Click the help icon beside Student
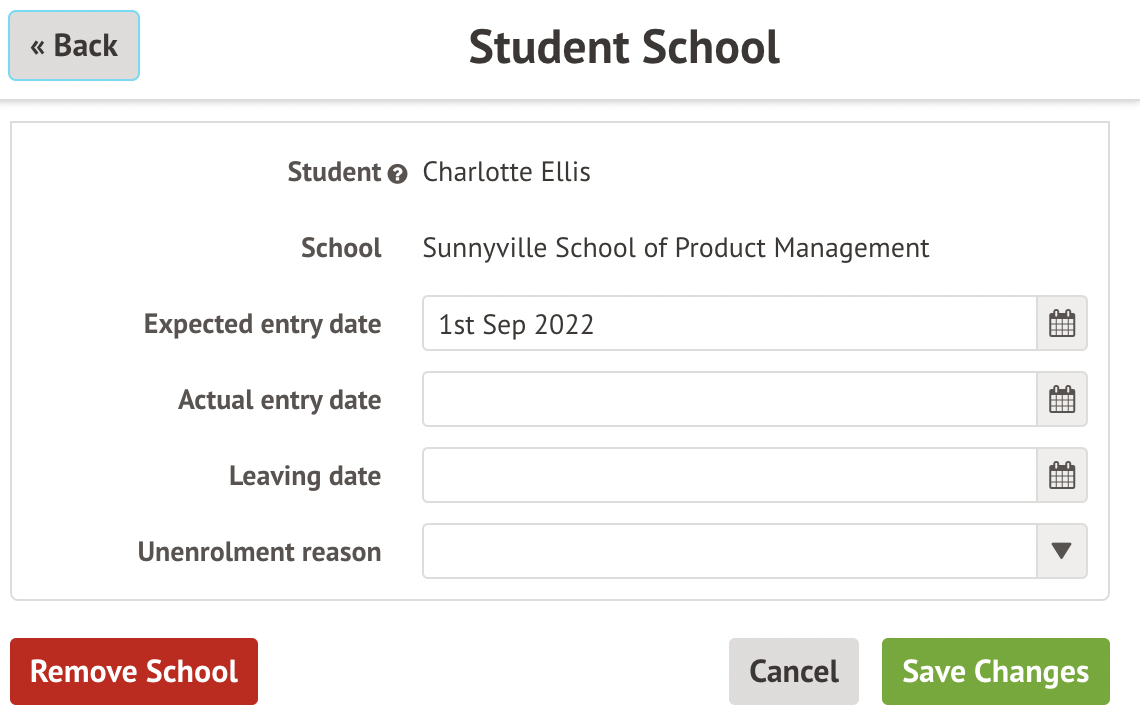The width and height of the screenshot is (1140, 718). pyautogui.click(x=397, y=174)
